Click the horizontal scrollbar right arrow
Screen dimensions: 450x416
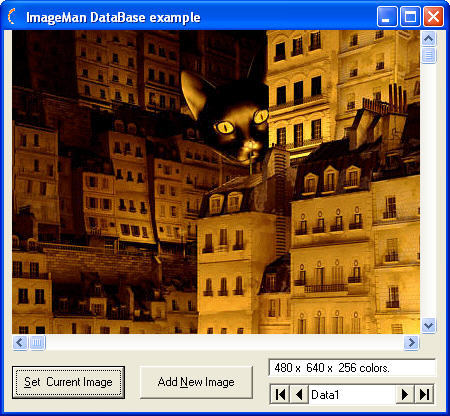(412, 342)
